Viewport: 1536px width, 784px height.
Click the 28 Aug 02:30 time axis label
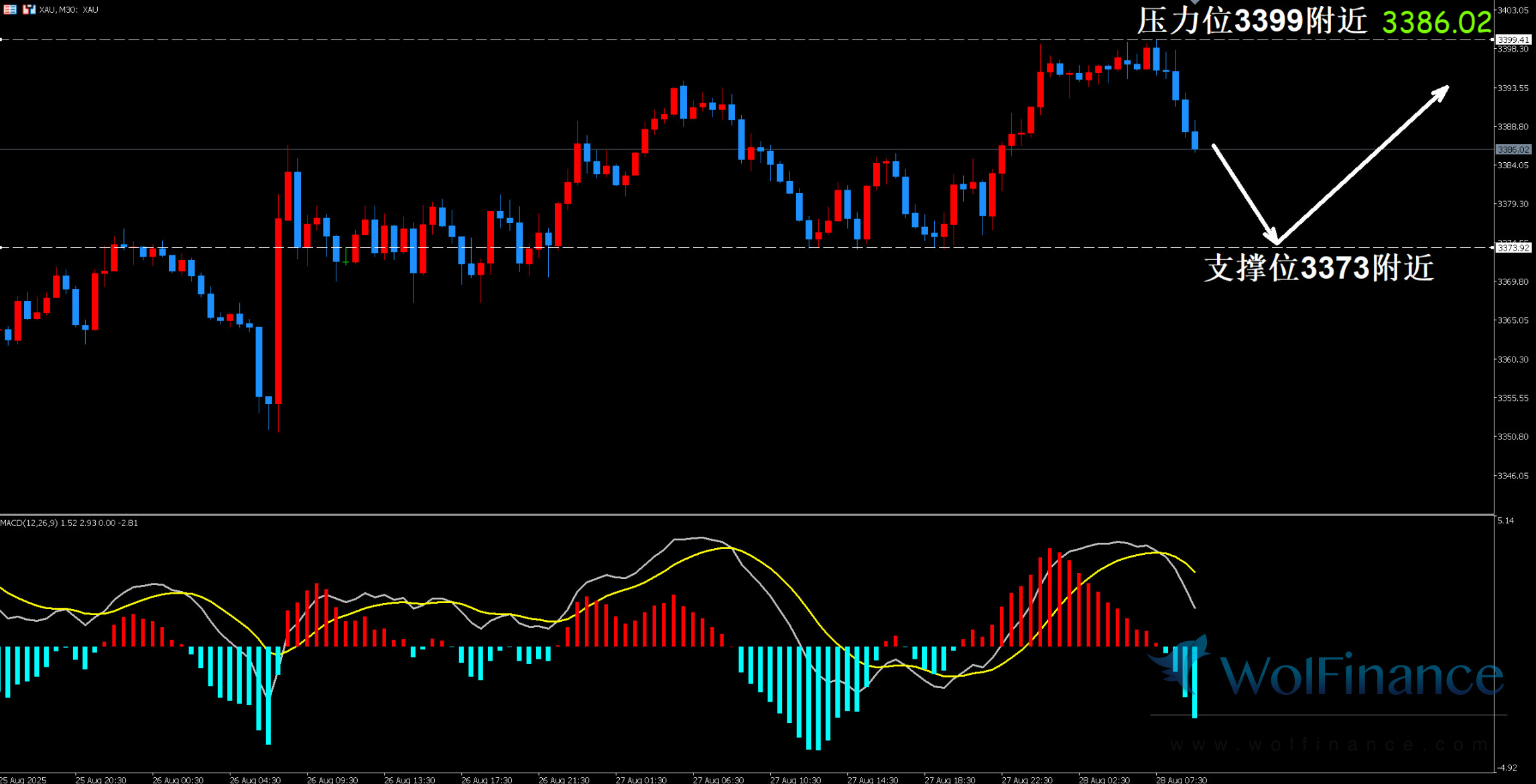click(1104, 780)
